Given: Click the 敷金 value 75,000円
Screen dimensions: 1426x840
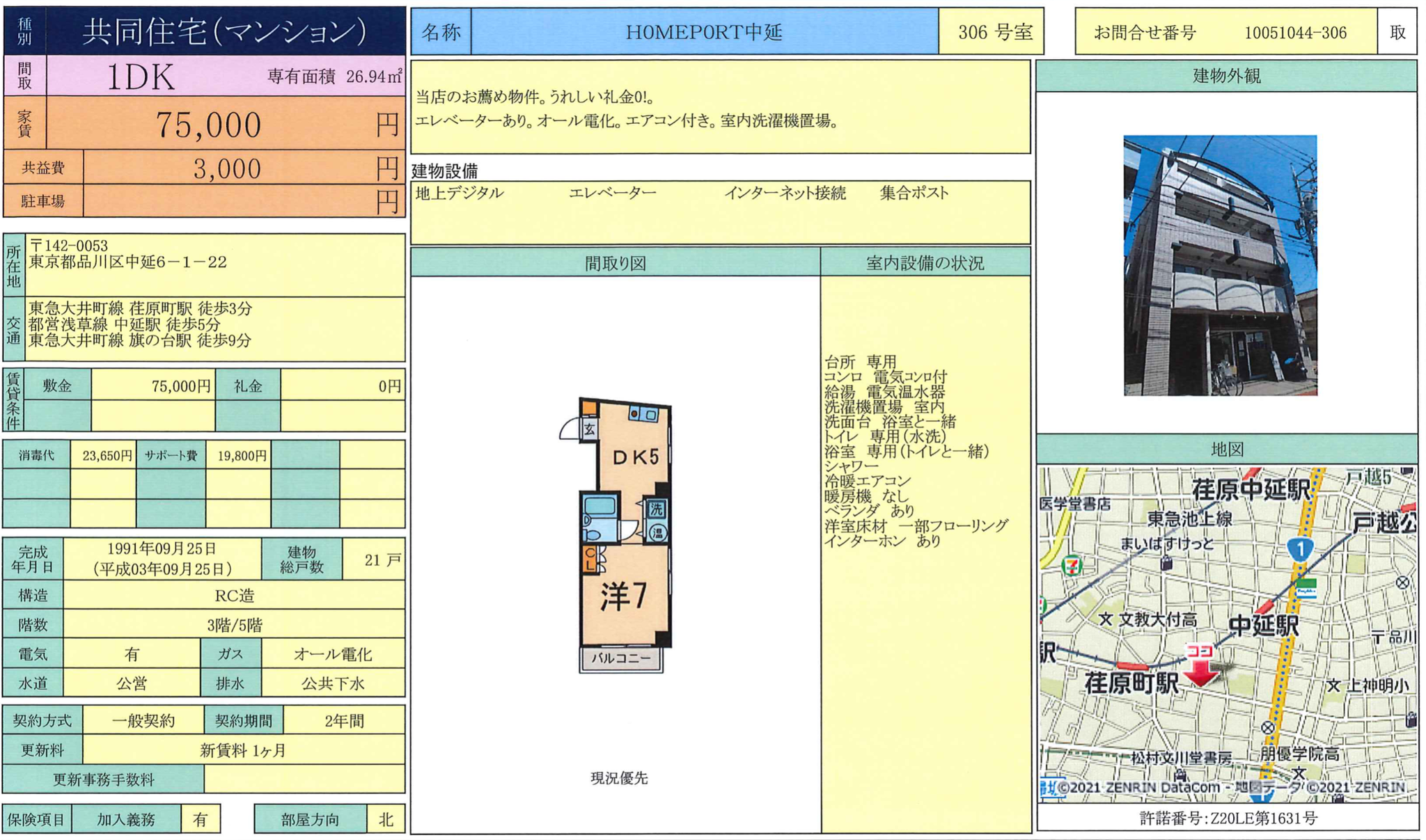Looking at the screenshot, I should pos(181,386).
